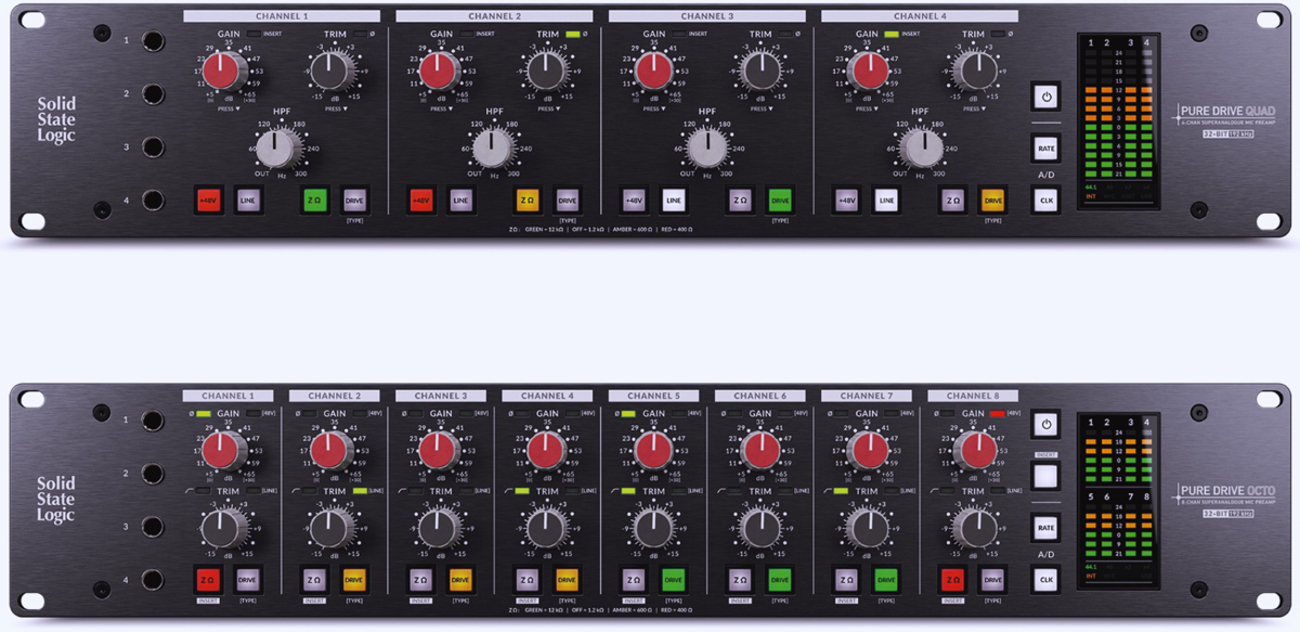Image resolution: width=1300 pixels, height=632 pixels.
Task: Toggle +48V on Quad Channel 3
Action: (x=634, y=200)
